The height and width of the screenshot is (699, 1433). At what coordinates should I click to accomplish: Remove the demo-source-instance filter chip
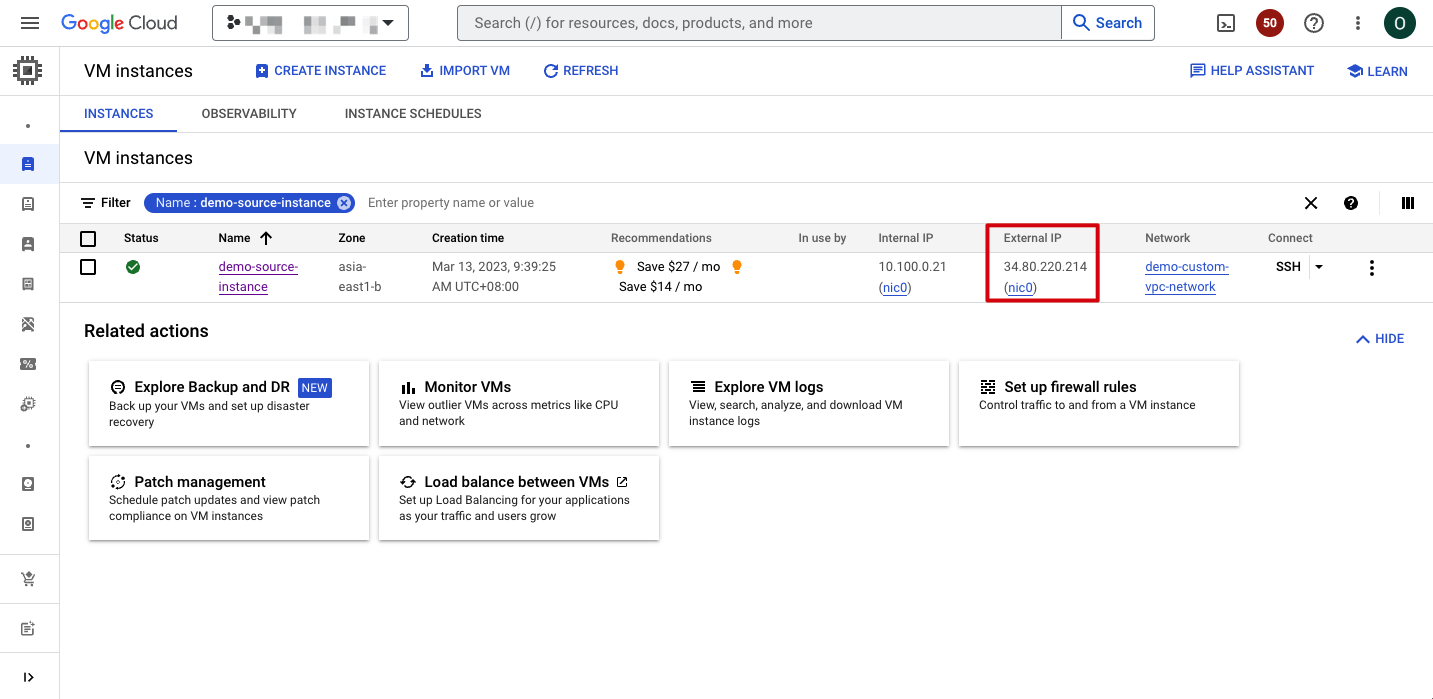(x=344, y=203)
